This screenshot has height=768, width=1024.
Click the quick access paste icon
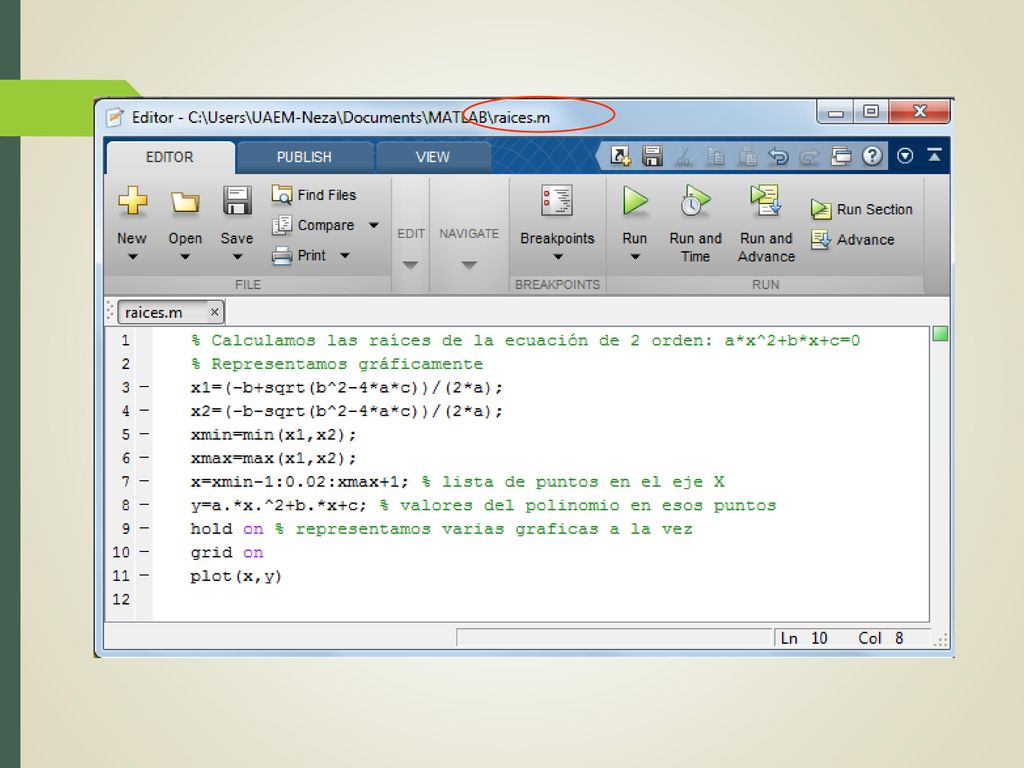(747, 157)
